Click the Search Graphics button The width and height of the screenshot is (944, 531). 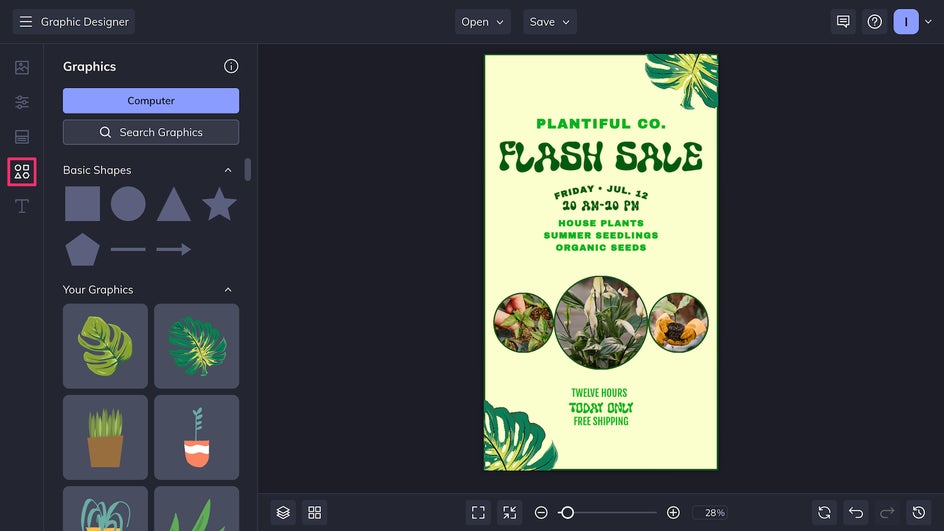click(151, 132)
